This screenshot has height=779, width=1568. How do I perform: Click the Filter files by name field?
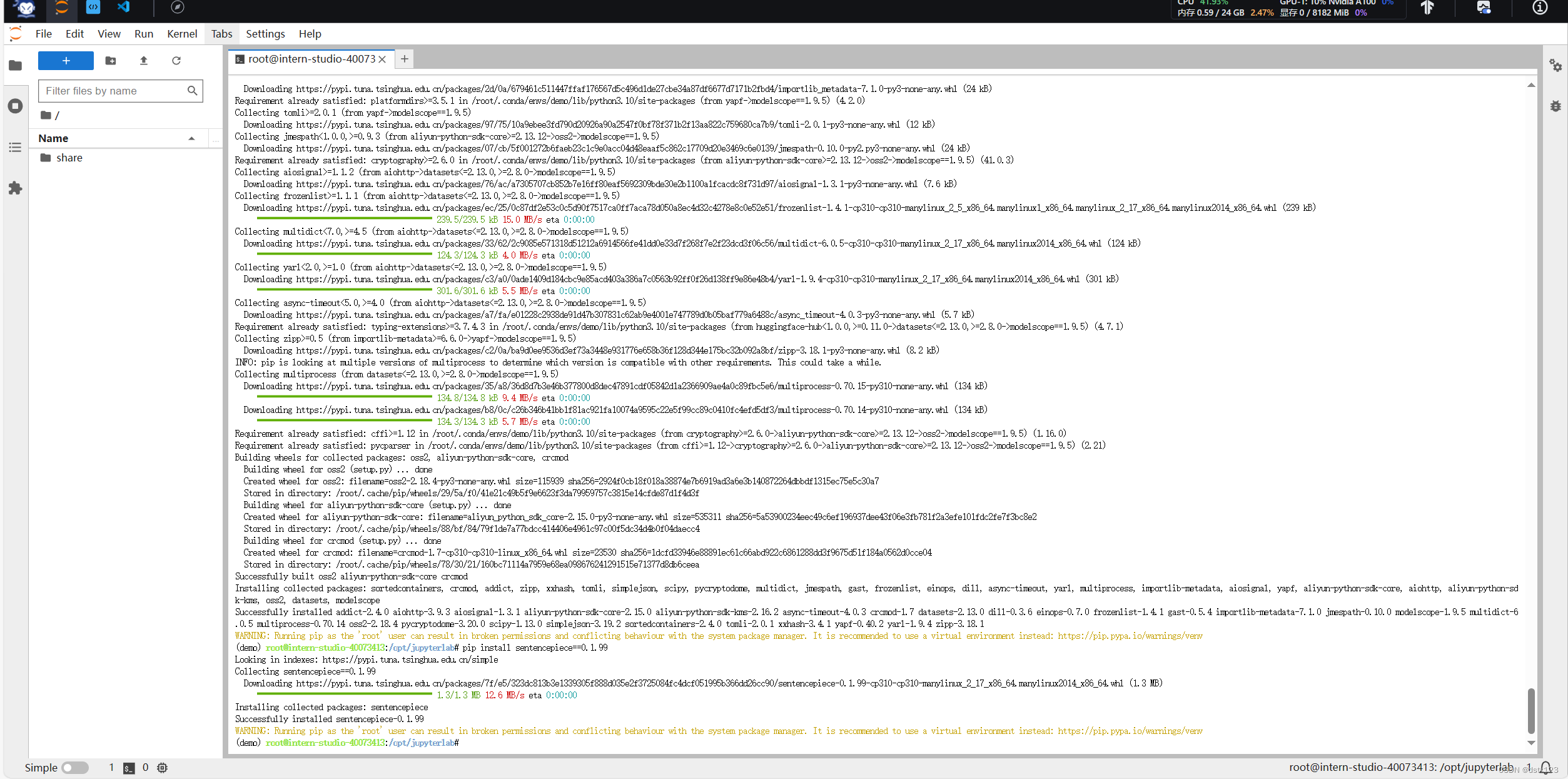point(113,91)
